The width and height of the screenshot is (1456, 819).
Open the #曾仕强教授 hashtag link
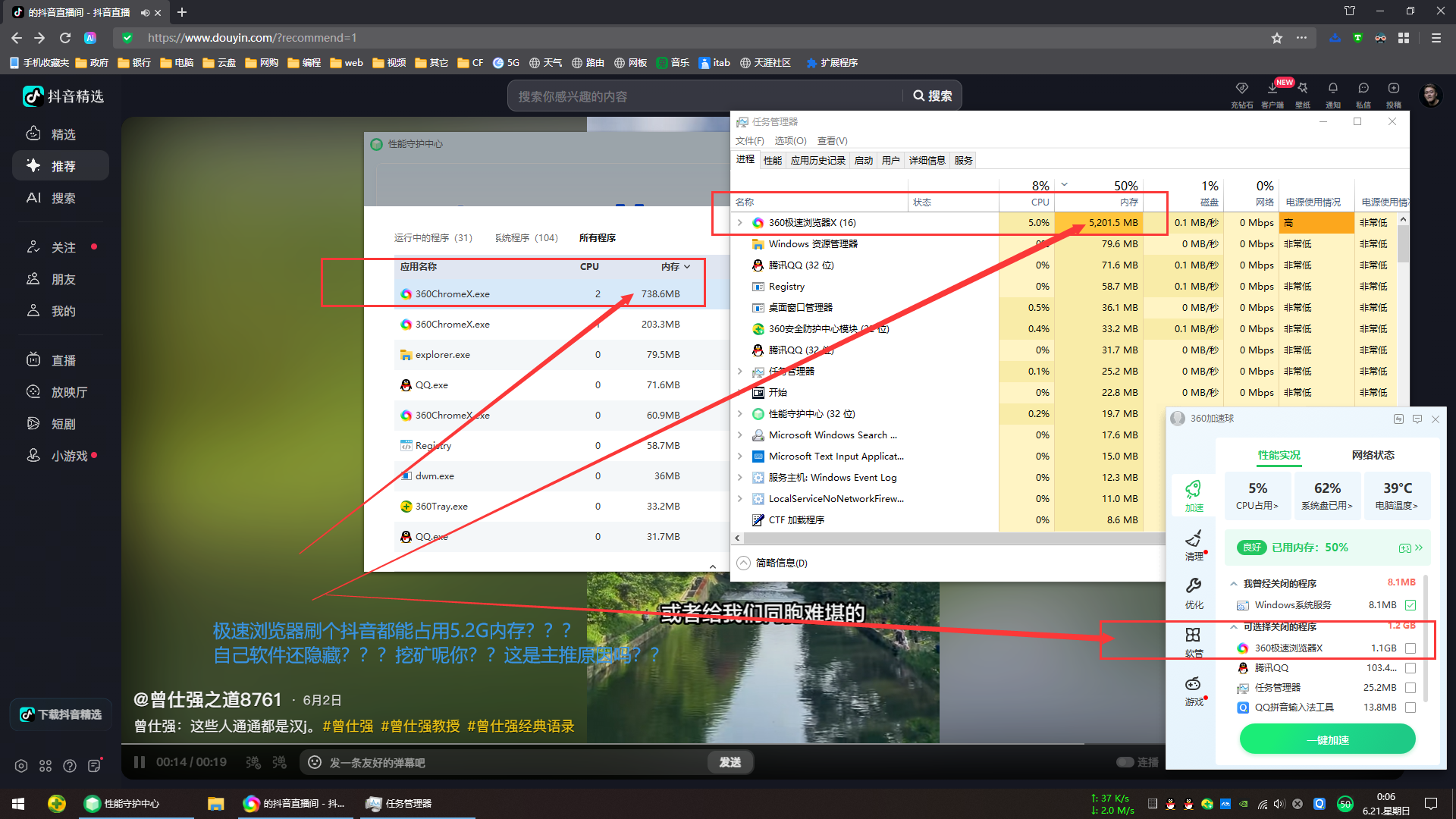420,726
